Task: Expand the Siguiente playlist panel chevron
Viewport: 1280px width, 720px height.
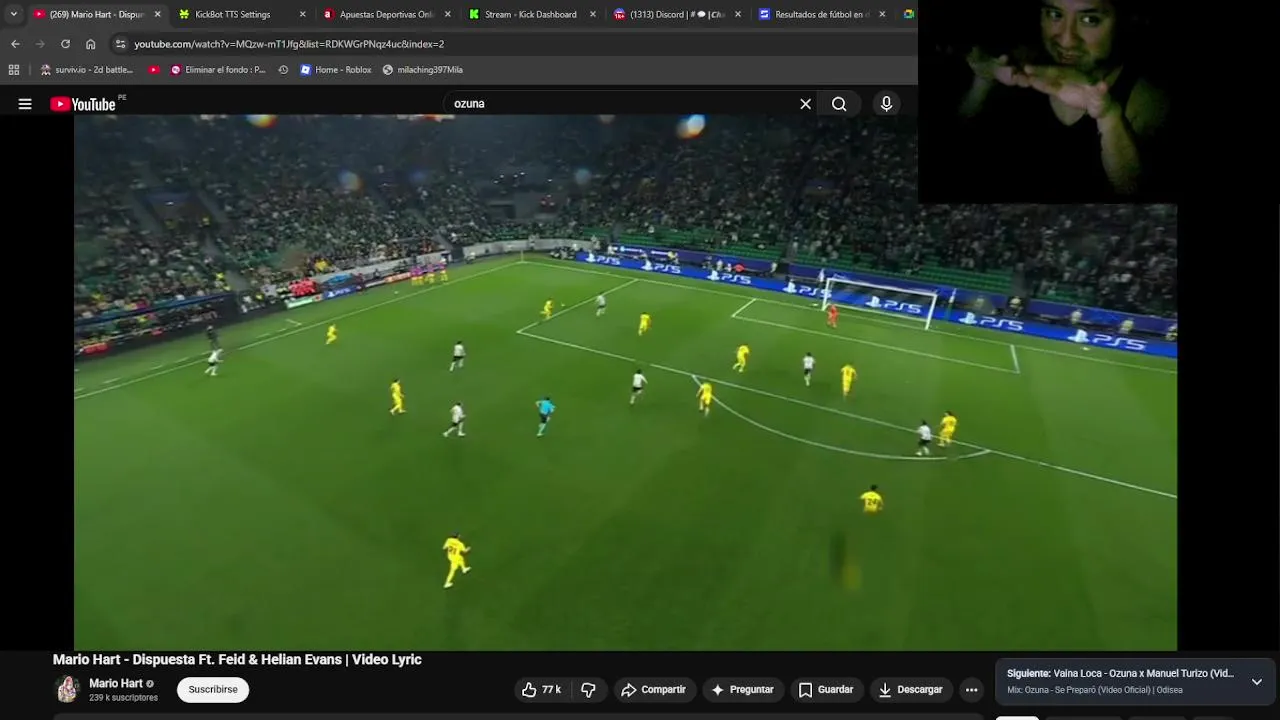Action: point(1257,682)
